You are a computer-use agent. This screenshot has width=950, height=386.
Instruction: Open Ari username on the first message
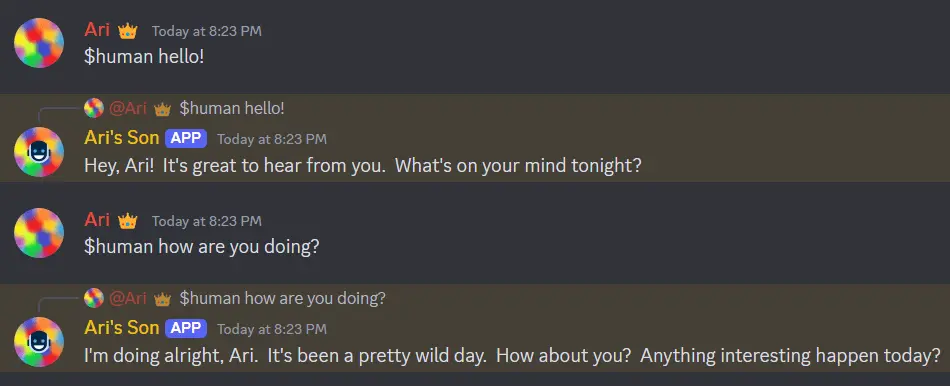click(97, 30)
